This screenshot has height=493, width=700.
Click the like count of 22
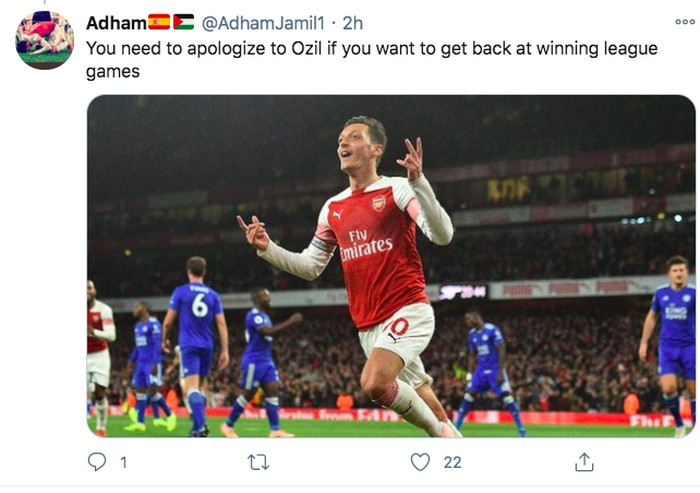452,462
